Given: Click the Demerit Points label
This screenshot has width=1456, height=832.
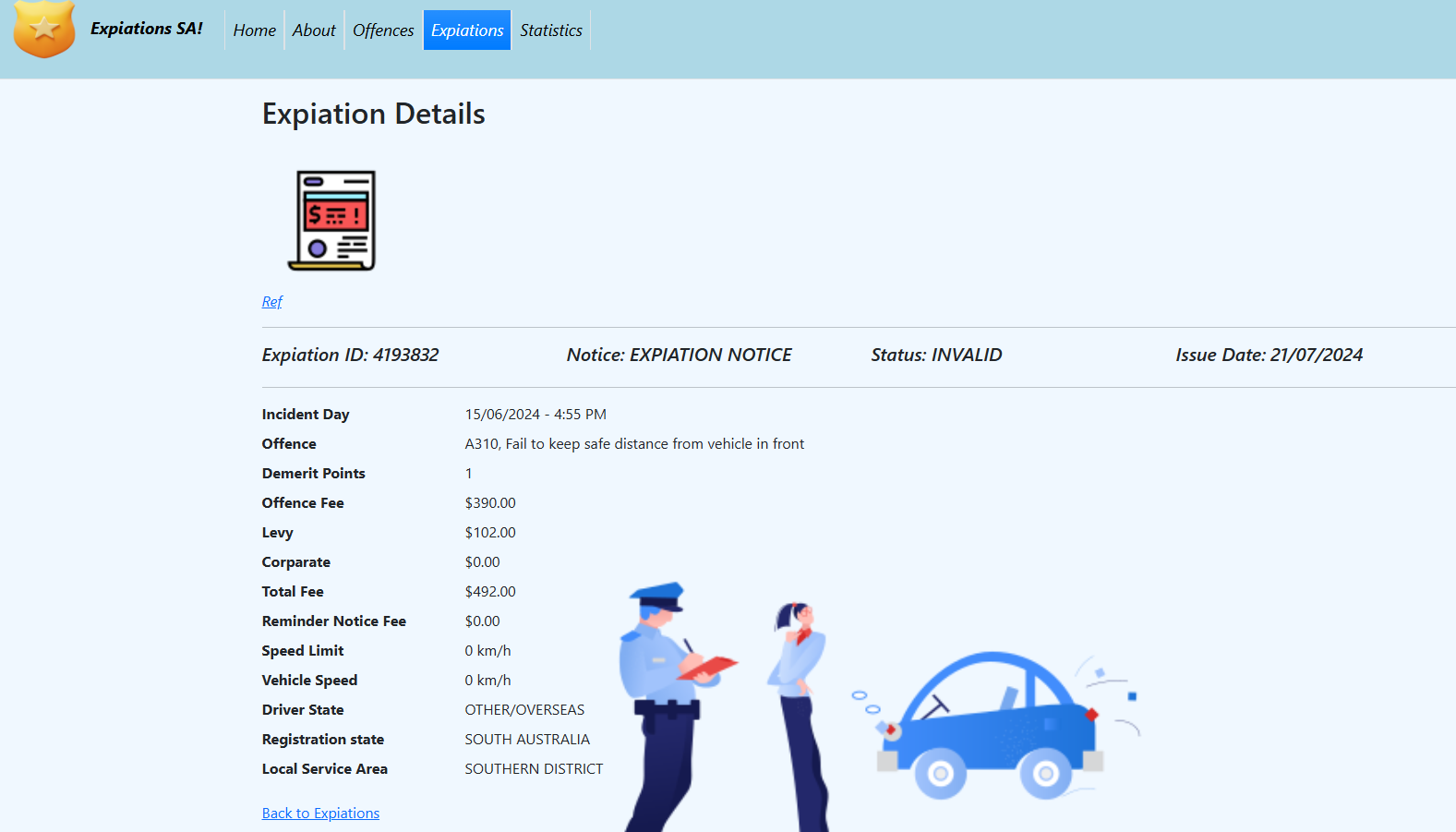Looking at the screenshot, I should coord(314,474).
